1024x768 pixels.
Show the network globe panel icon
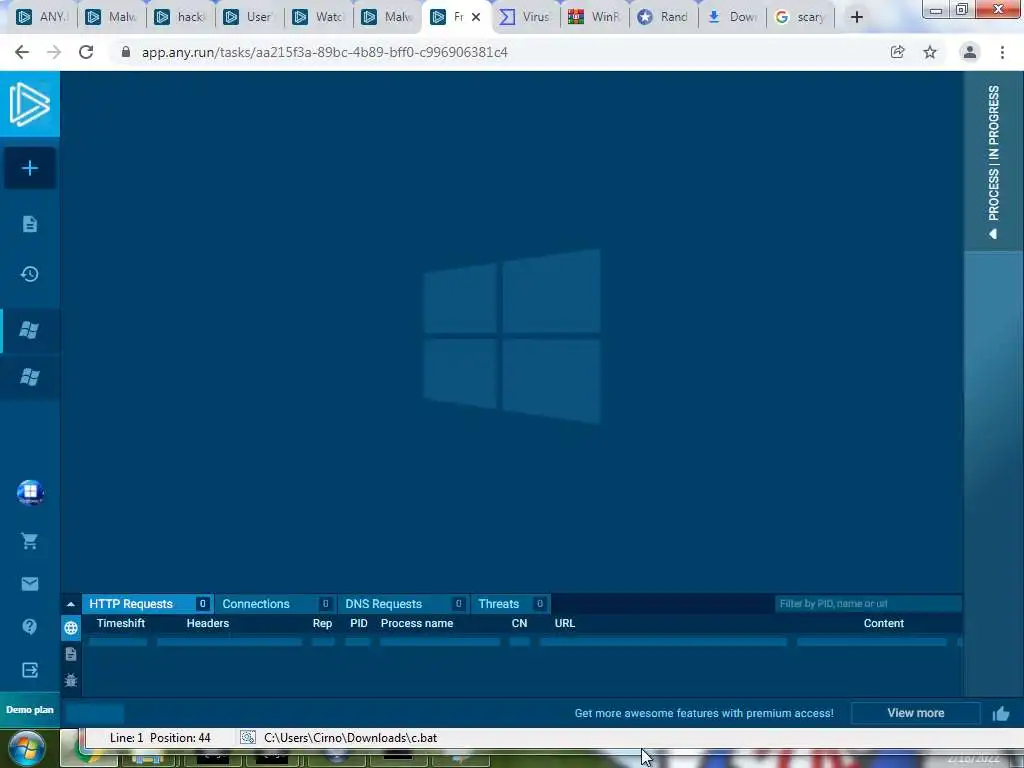click(71, 628)
